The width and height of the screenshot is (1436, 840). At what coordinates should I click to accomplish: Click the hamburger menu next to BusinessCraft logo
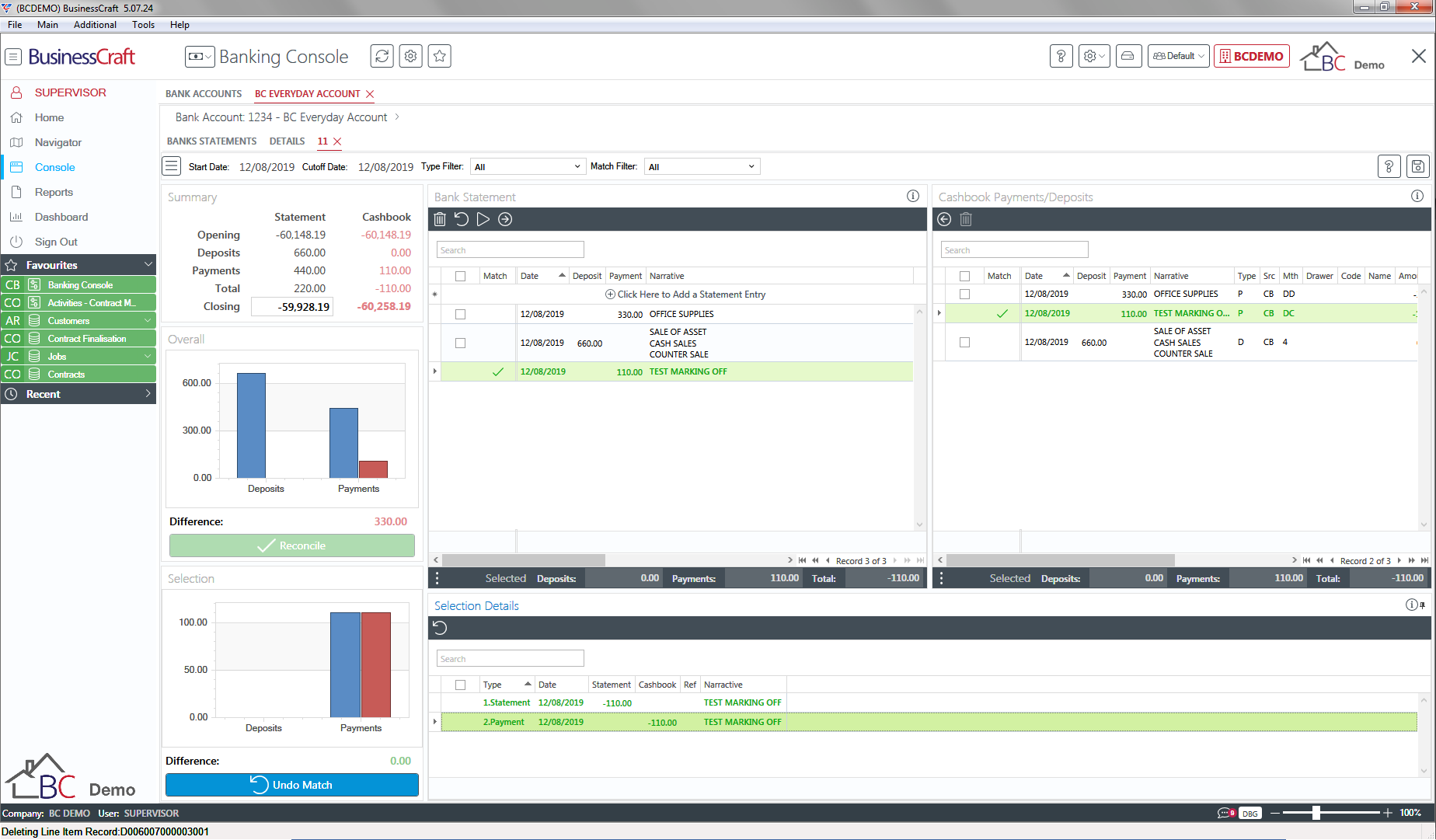13,57
